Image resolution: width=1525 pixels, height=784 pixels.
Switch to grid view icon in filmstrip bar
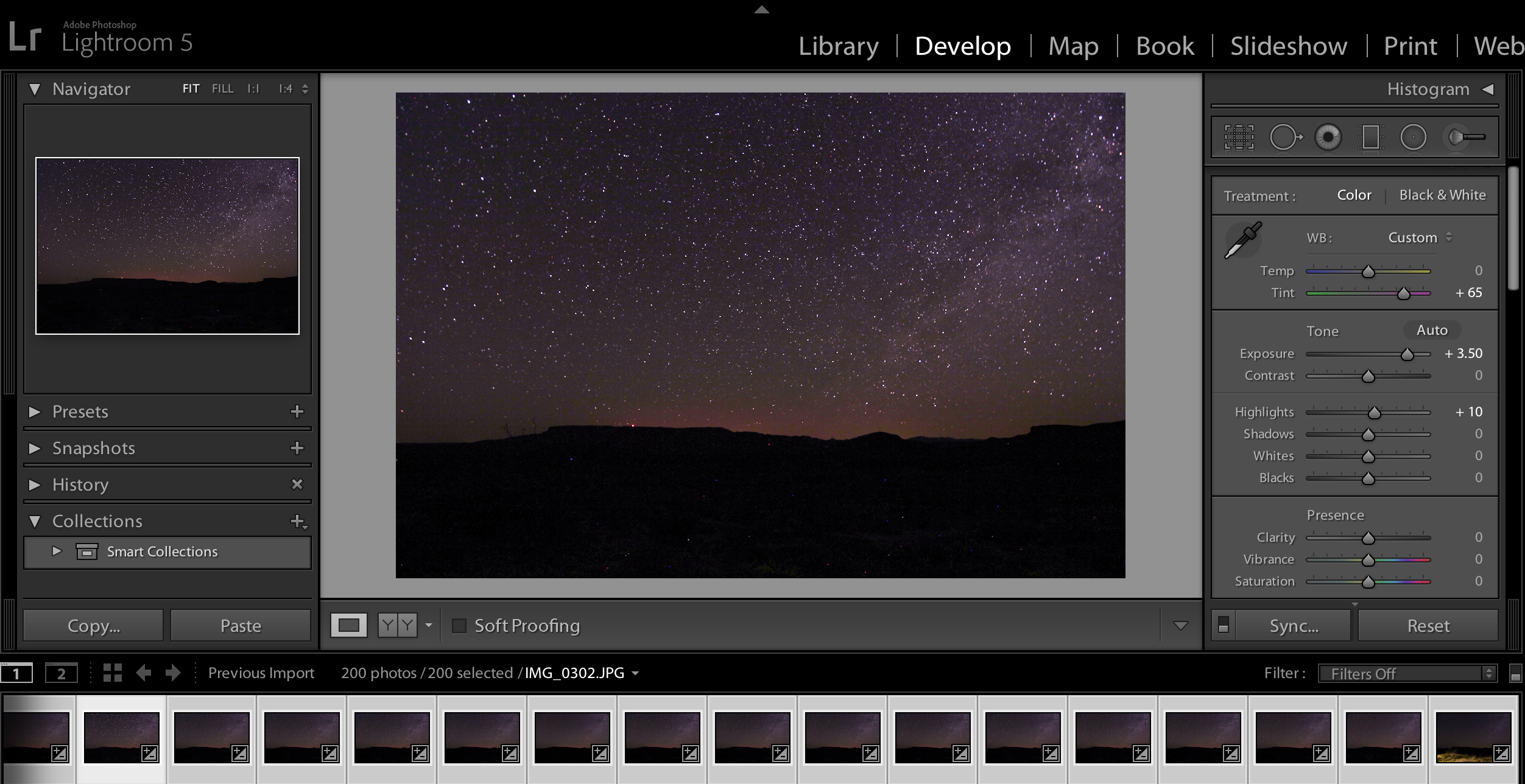point(113,673)
